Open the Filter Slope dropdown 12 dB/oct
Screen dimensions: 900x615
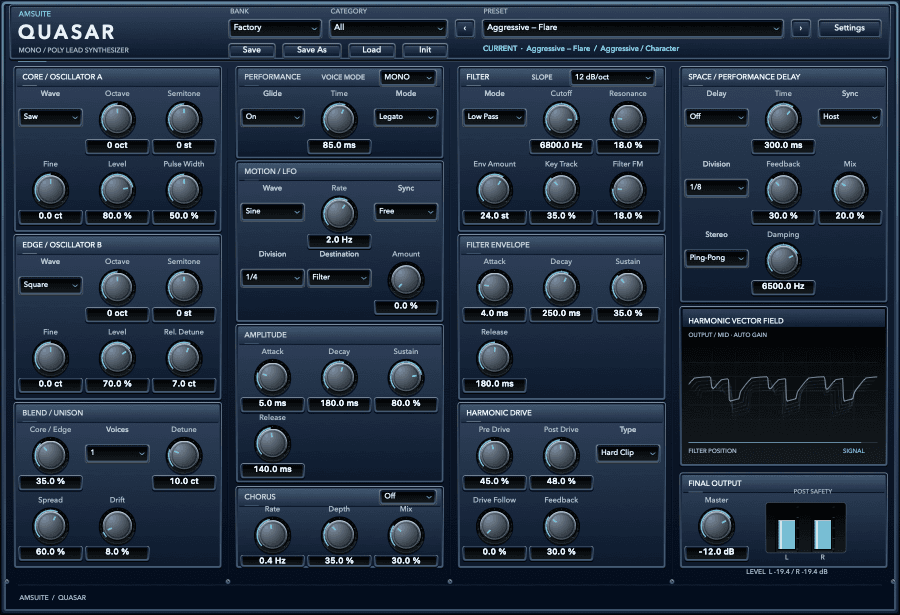coord(612,77)
